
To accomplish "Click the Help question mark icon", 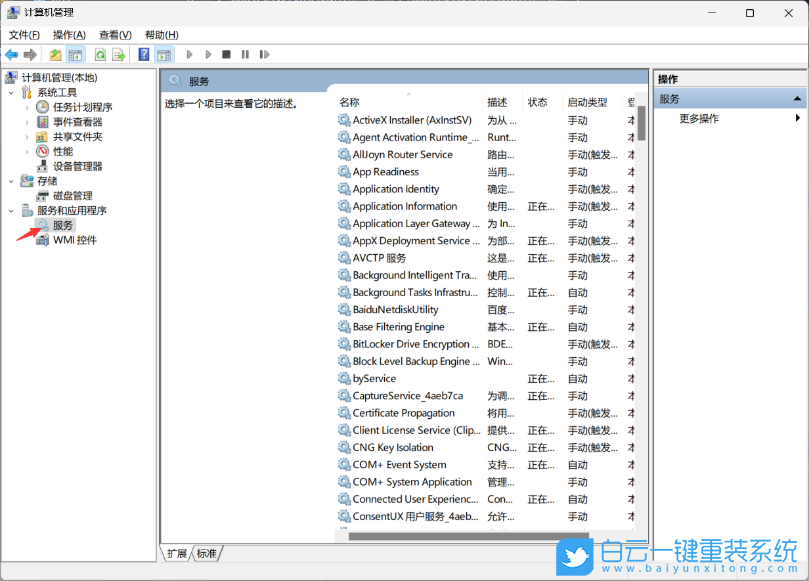I will (x=142, y=55).
